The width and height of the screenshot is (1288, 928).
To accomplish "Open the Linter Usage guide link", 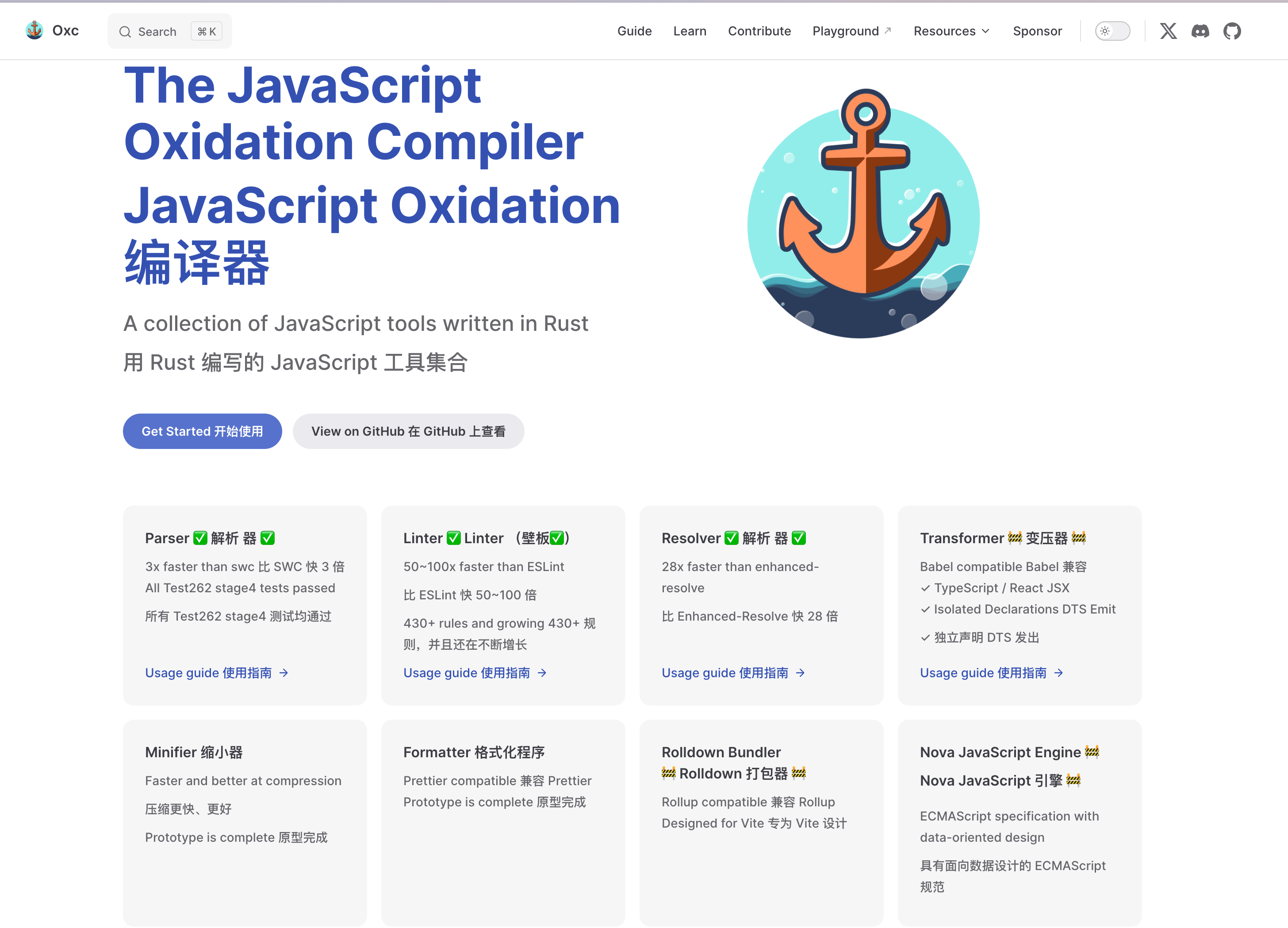I will [x=467, y=673].
